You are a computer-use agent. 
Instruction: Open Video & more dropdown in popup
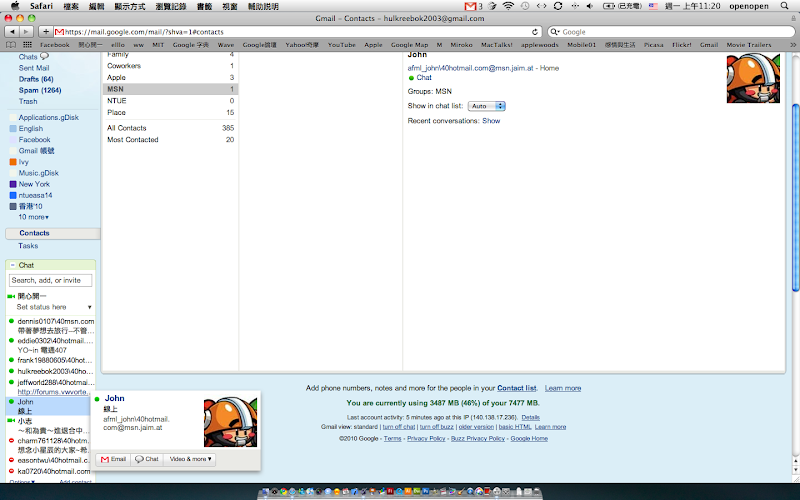click(x=190, y=459)
